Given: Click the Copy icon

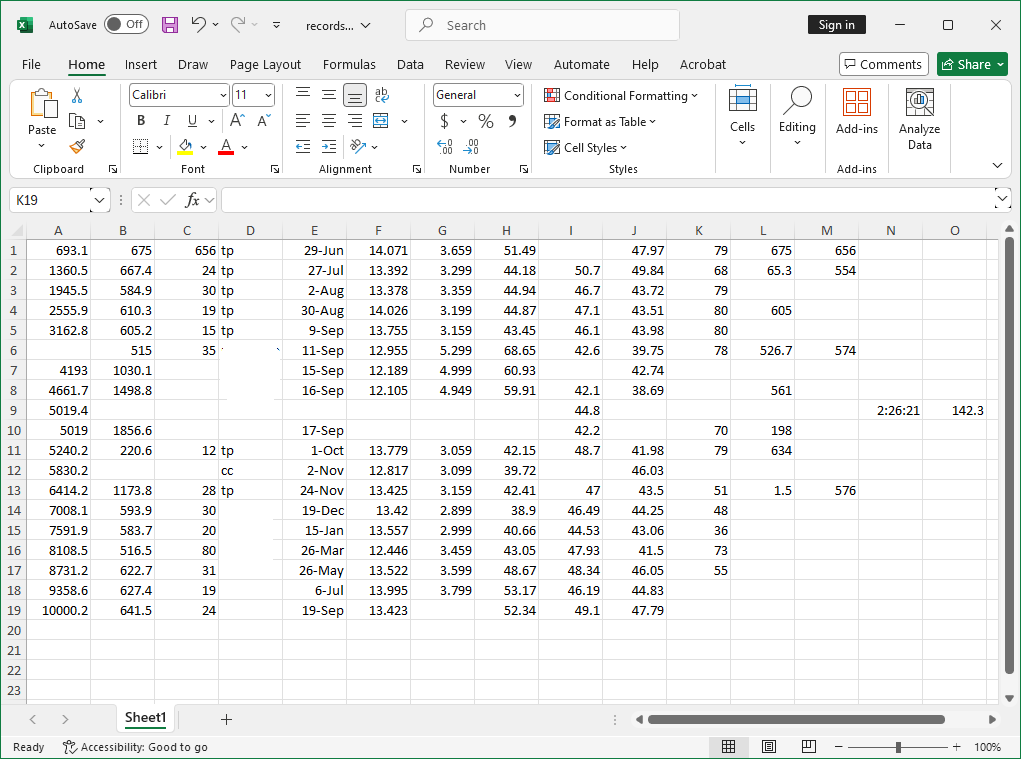Looking at the screenshot, I should click(77, 121).
